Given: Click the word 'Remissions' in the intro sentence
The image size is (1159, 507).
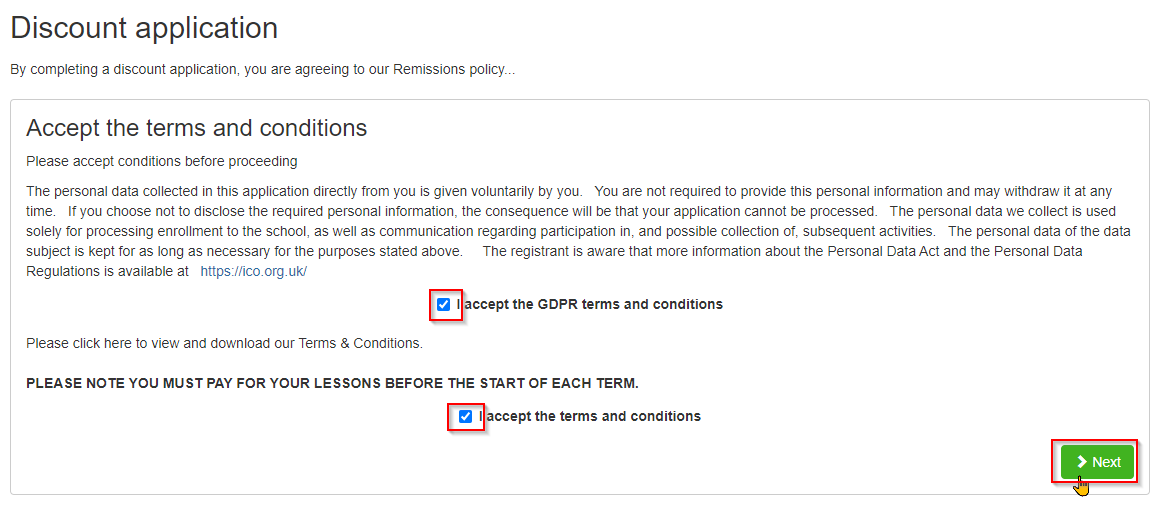Looking at the screenshot, I should tap(428, 70).
